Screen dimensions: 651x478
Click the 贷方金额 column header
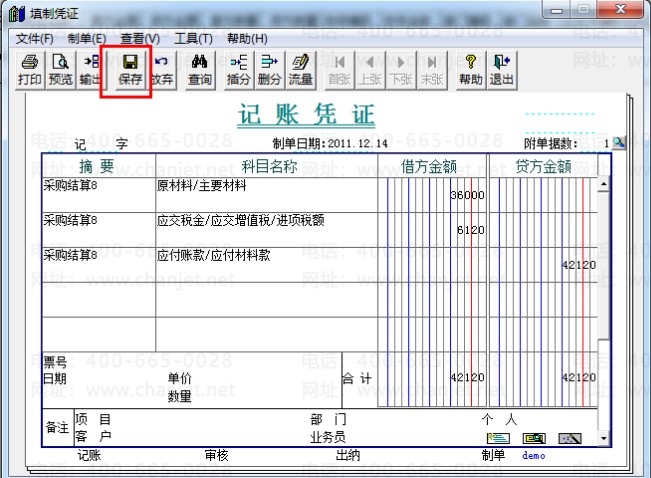point(543,167)
